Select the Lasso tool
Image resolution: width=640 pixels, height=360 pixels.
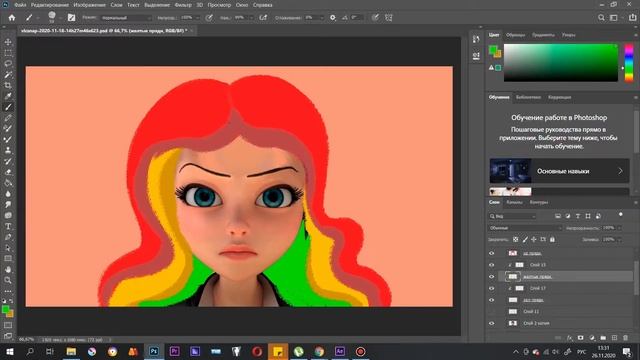8,64
